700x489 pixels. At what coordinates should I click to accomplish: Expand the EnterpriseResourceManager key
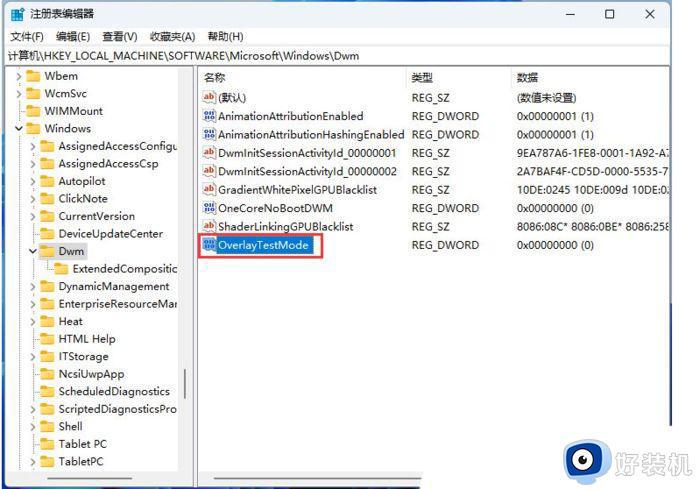click(33, 304)
